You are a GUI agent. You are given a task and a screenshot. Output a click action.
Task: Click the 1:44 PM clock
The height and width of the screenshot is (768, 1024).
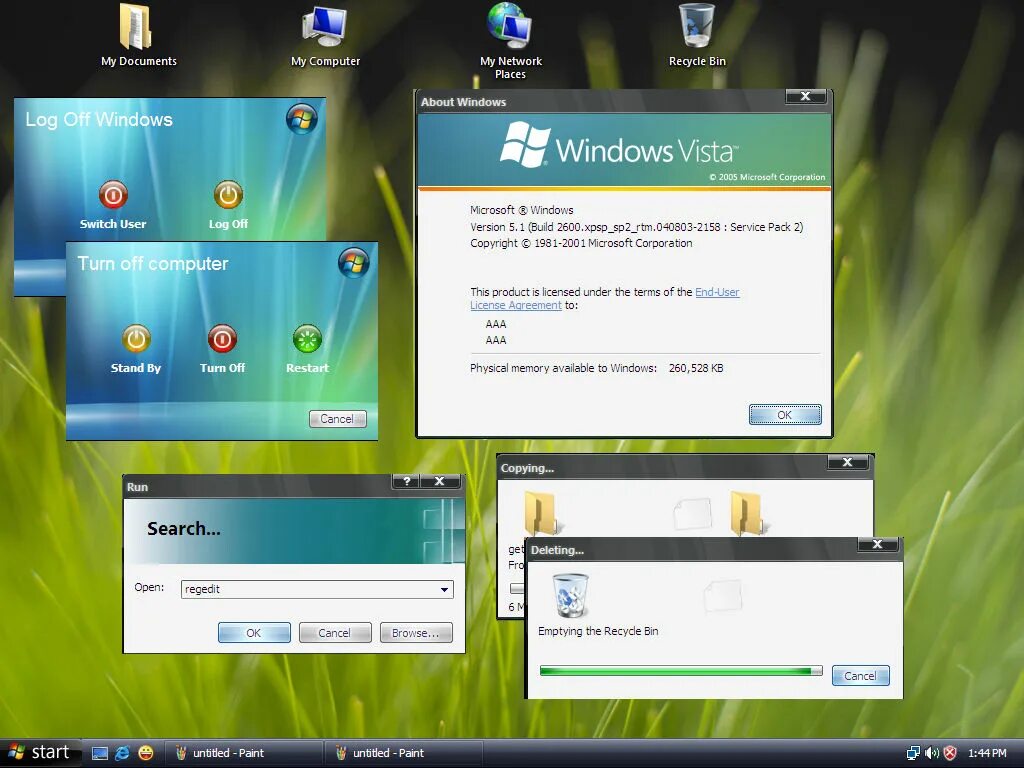[987, 753]
